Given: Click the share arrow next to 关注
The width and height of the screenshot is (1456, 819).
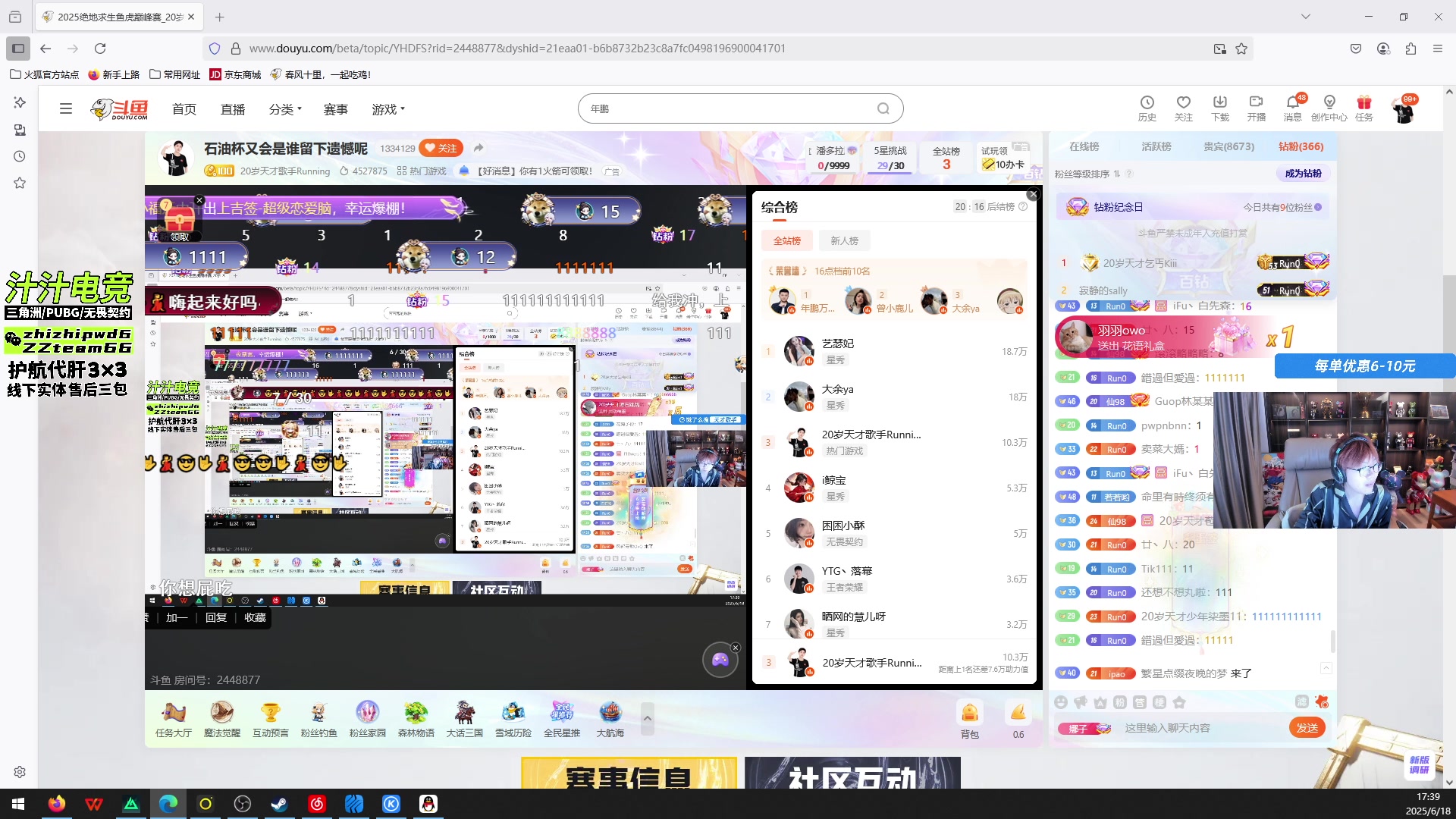Looking at the screenshot, I should pos(478,148).
